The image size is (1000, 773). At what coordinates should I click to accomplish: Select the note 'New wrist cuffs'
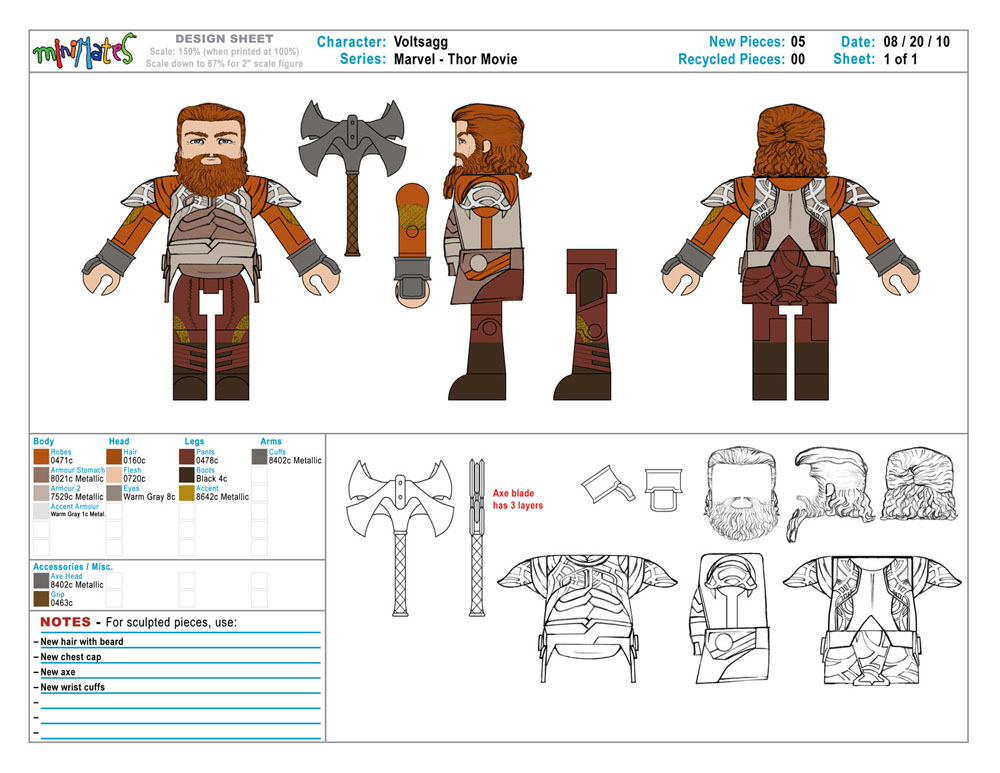72,688
